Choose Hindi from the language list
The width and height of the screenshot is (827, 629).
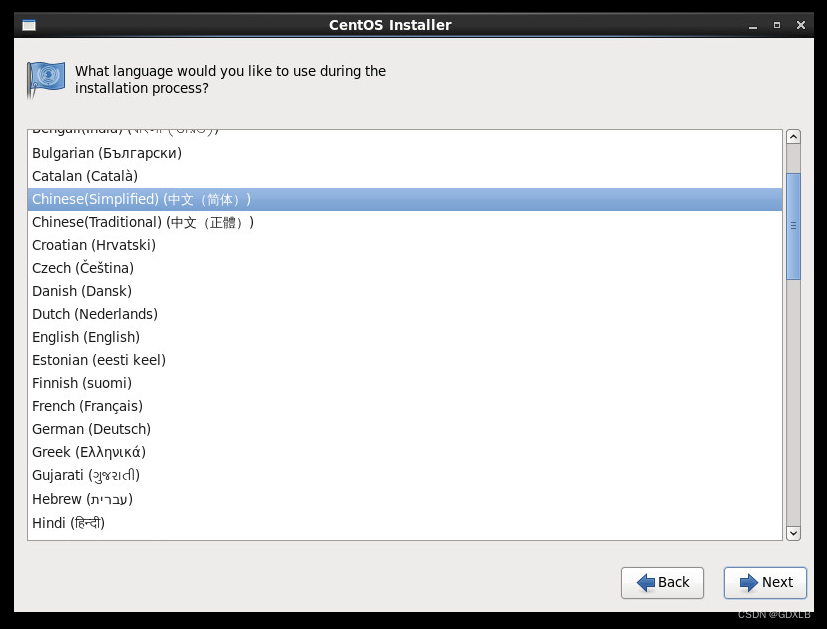tap(68, 522)
